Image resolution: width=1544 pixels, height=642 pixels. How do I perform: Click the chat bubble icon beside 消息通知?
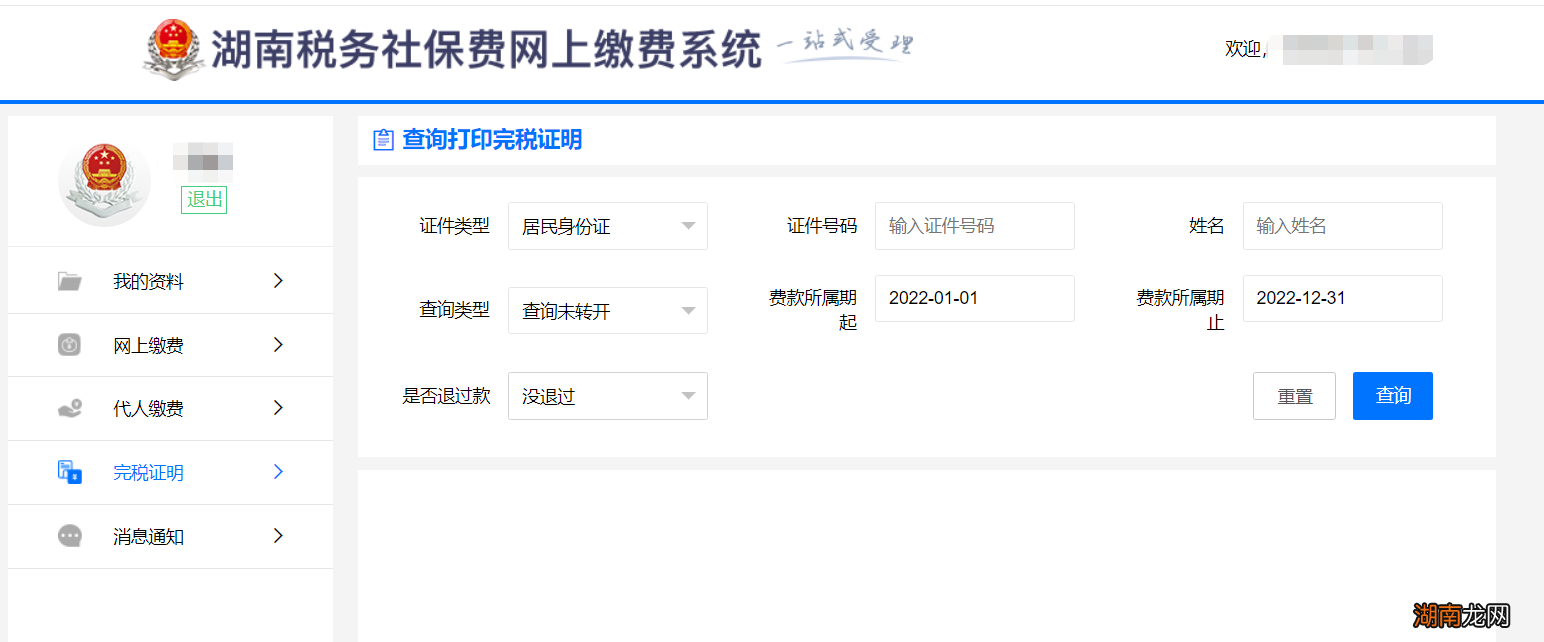69,536
